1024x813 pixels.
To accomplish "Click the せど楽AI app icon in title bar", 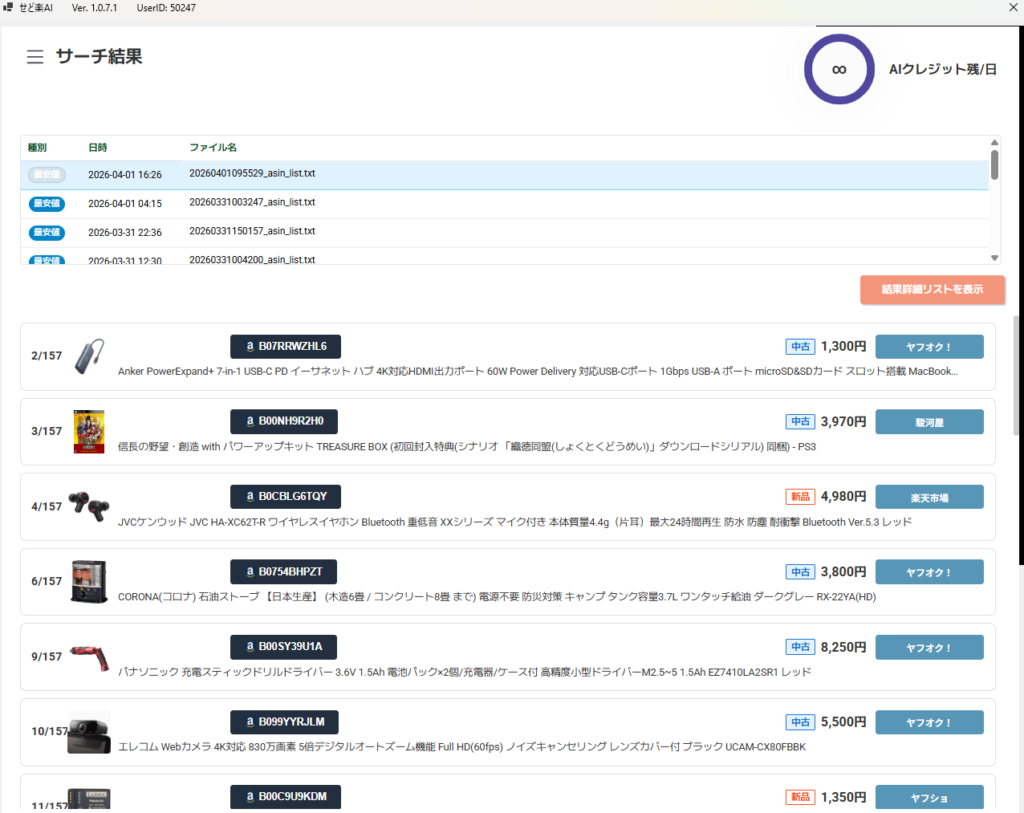I will (9, 8).
